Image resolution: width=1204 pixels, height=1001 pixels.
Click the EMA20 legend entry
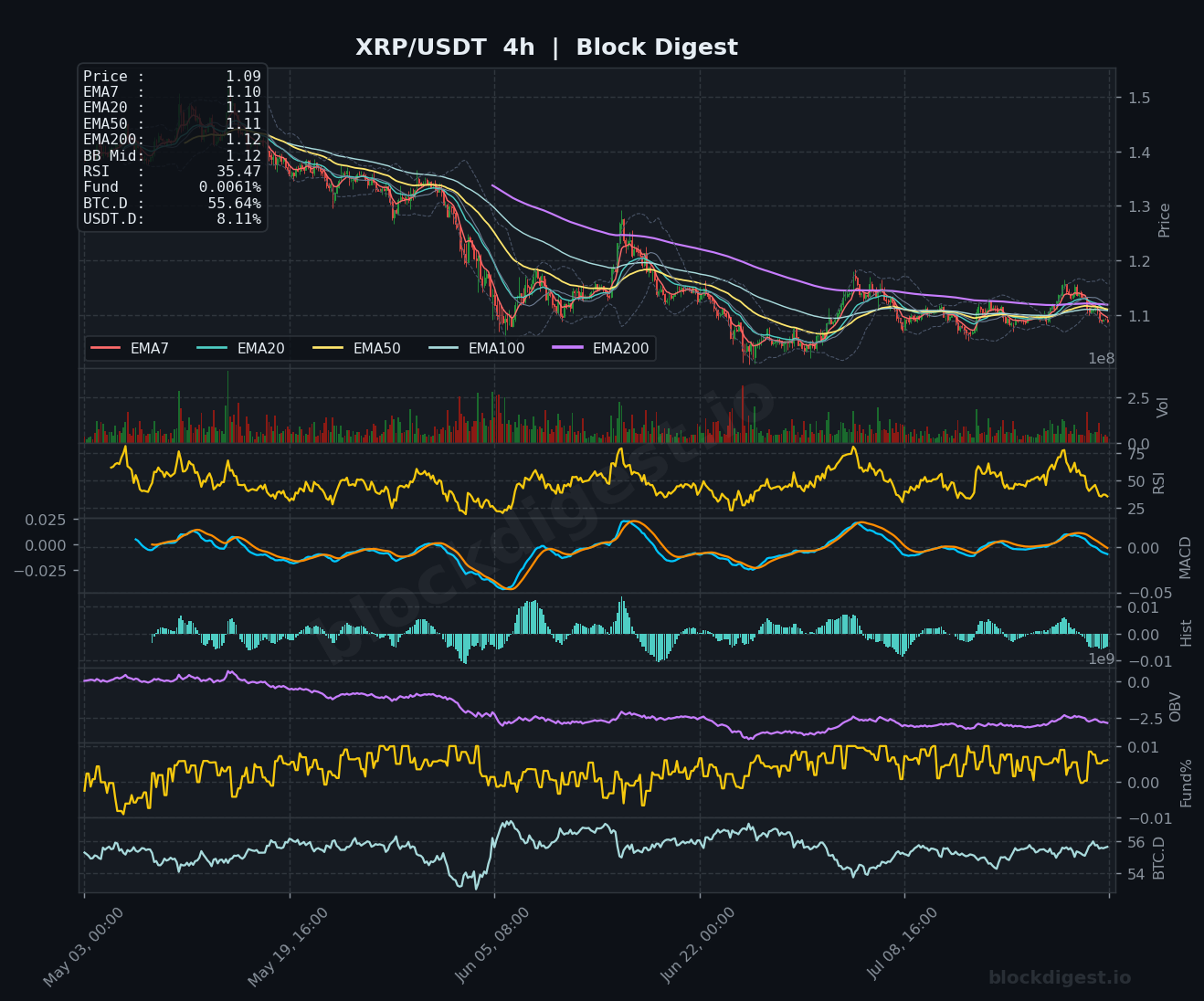(242, 348)
